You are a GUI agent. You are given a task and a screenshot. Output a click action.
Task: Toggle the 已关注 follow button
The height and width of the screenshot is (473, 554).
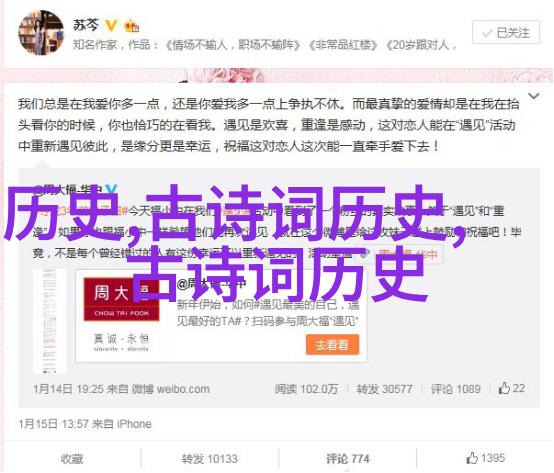click(x=506, y=33)
